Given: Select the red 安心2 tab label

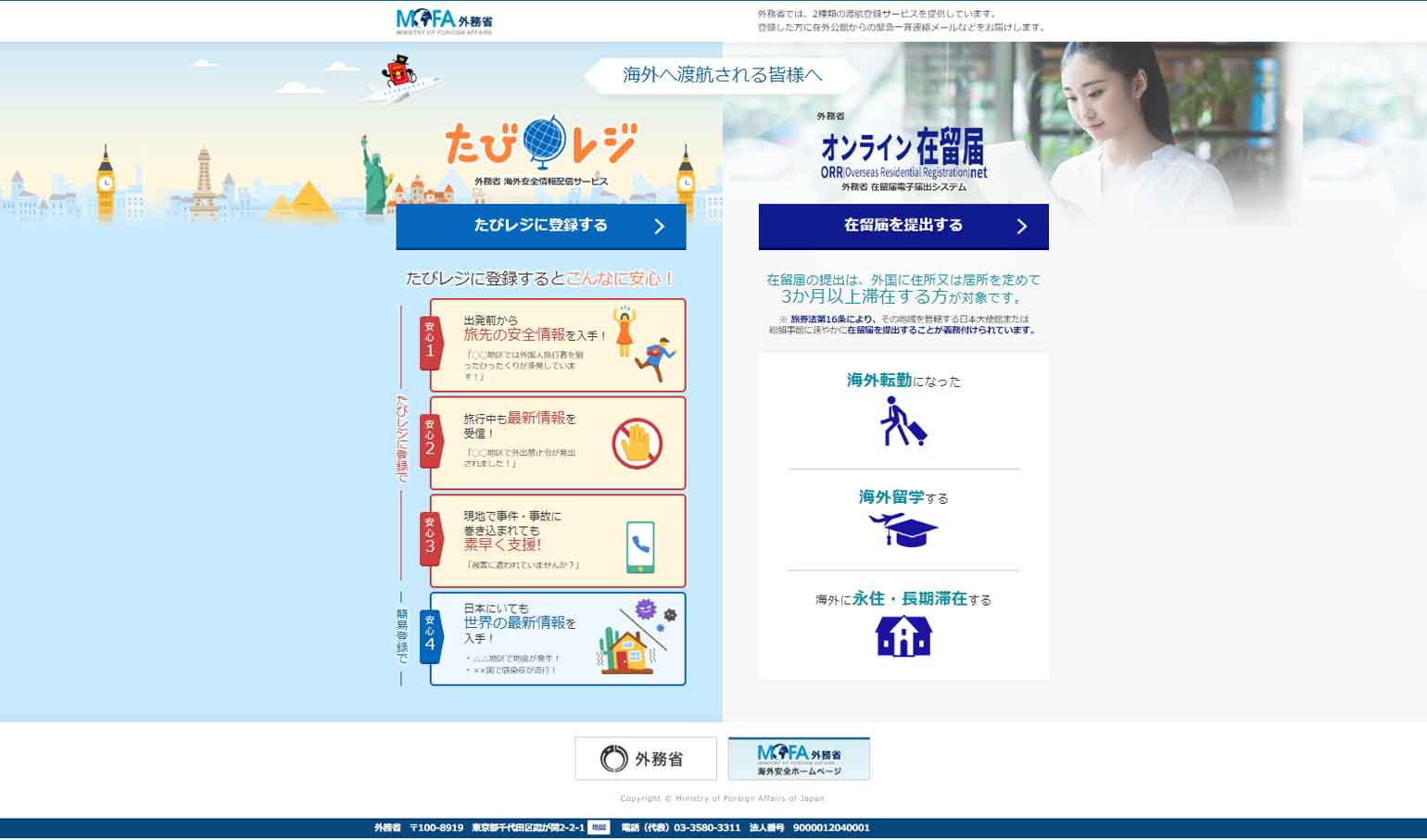Looking at the screenshot, I should pos(430,441).
